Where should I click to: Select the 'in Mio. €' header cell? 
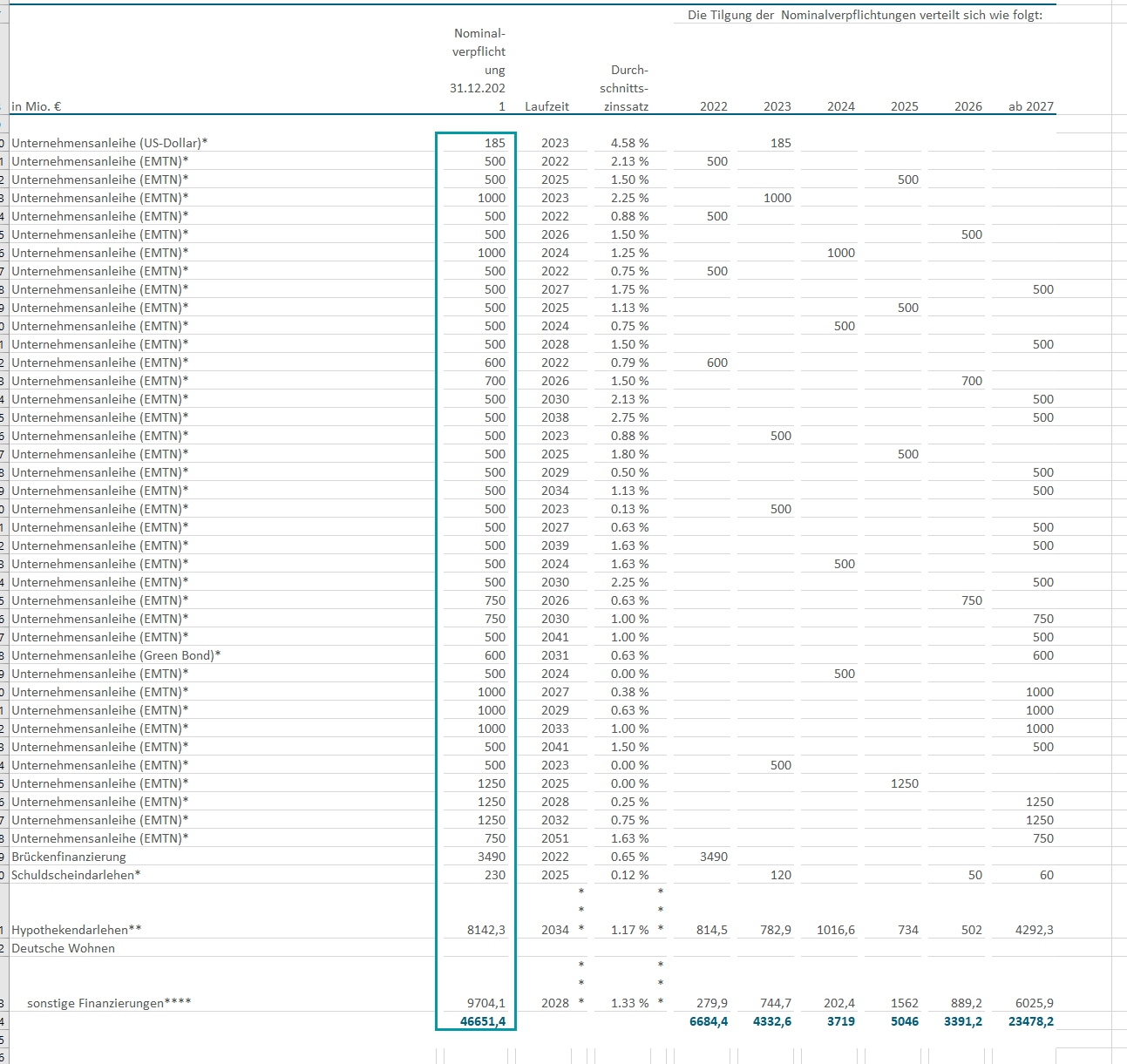pos(37,106)
